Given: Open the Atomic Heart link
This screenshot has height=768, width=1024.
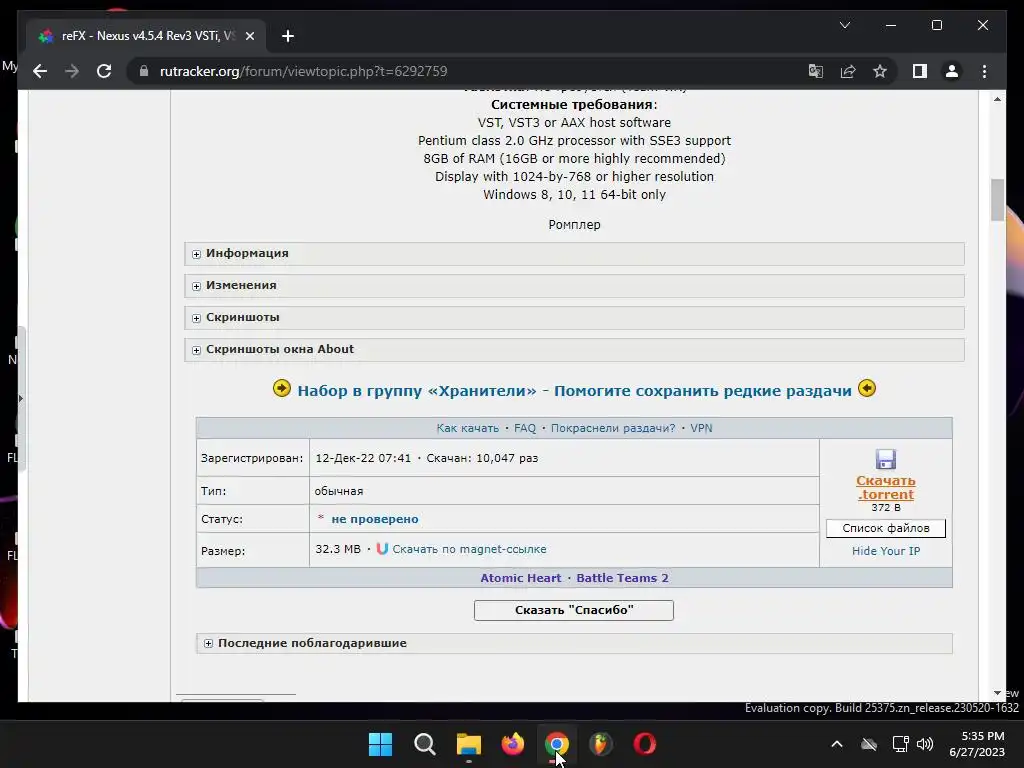Looking at the screenshot, I should (x=520, y=578).
